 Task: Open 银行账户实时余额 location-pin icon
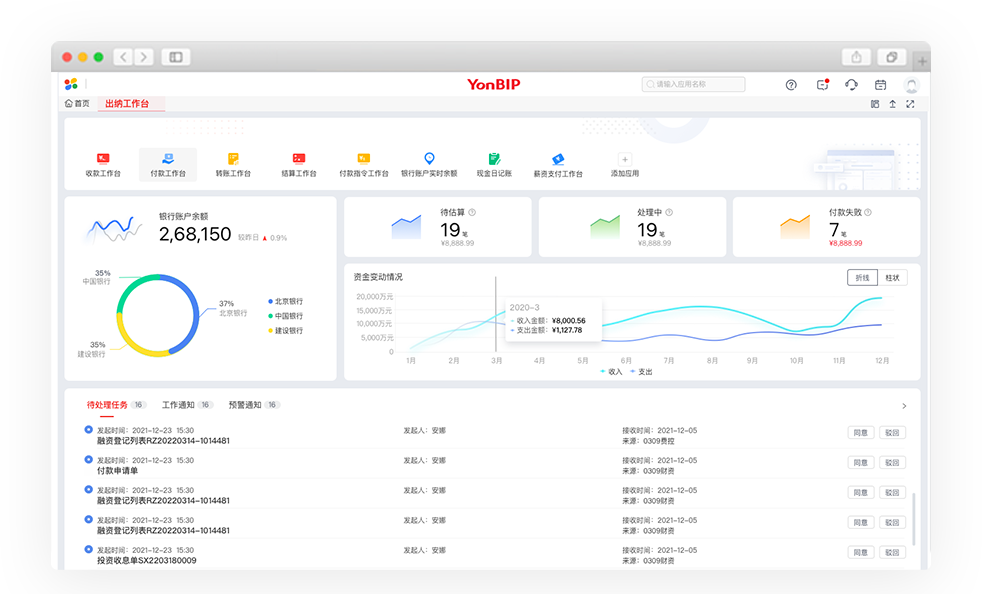pos(429,159)
